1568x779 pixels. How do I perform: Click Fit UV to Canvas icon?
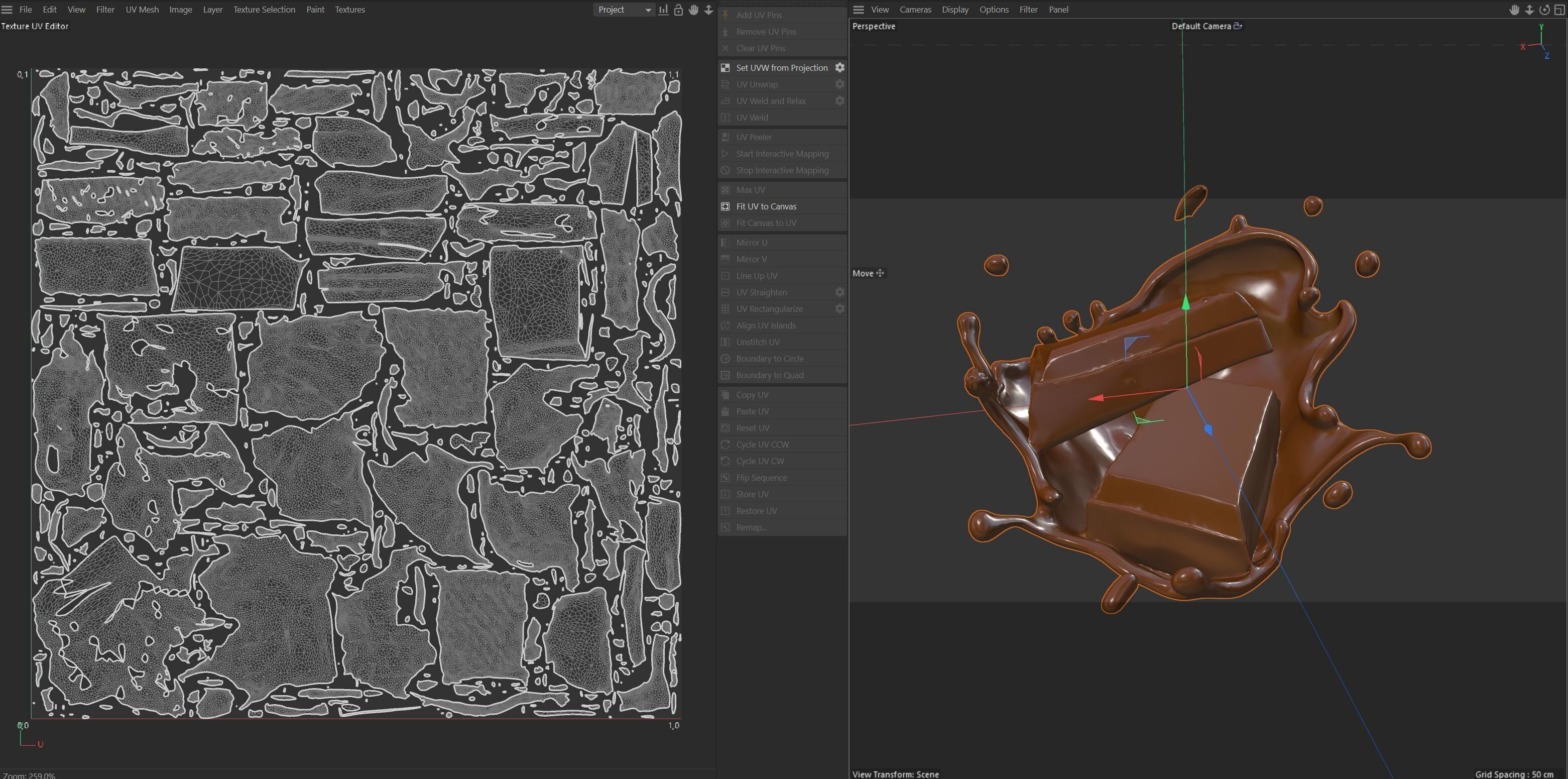click(x=725, y=206)
